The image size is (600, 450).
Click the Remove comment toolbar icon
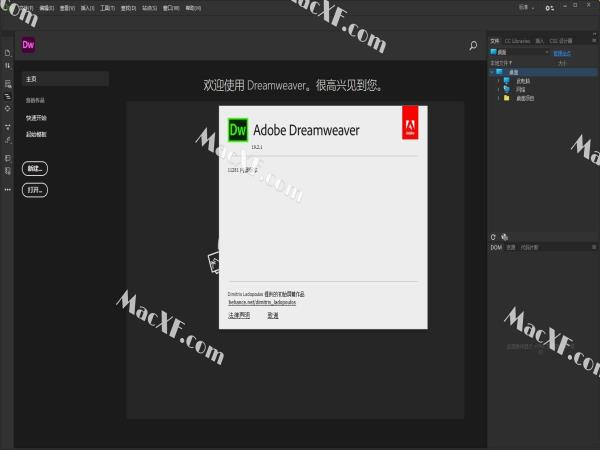click(x=8, y=171)
